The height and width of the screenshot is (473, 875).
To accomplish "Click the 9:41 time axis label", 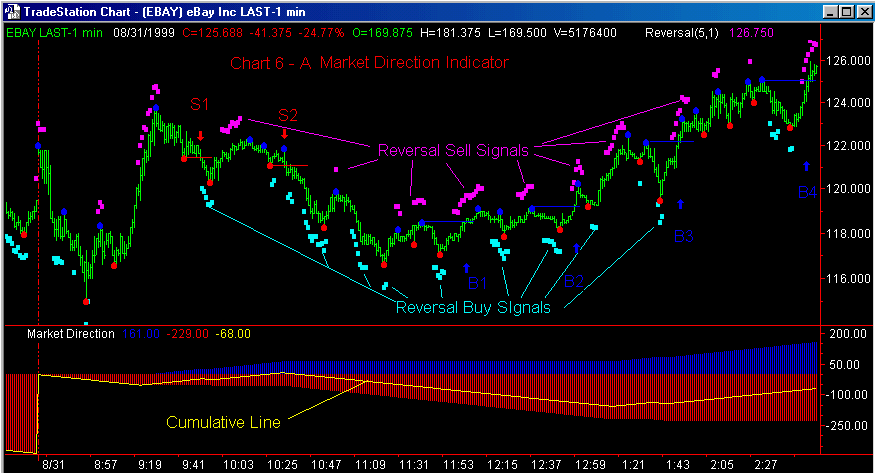I will [194, 465].
